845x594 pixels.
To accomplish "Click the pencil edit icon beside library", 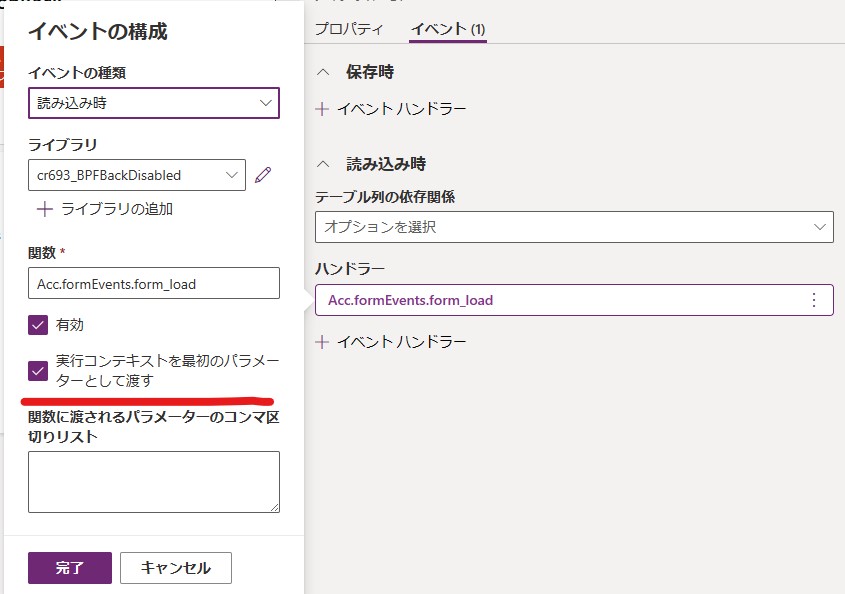I will coord(263,175).
